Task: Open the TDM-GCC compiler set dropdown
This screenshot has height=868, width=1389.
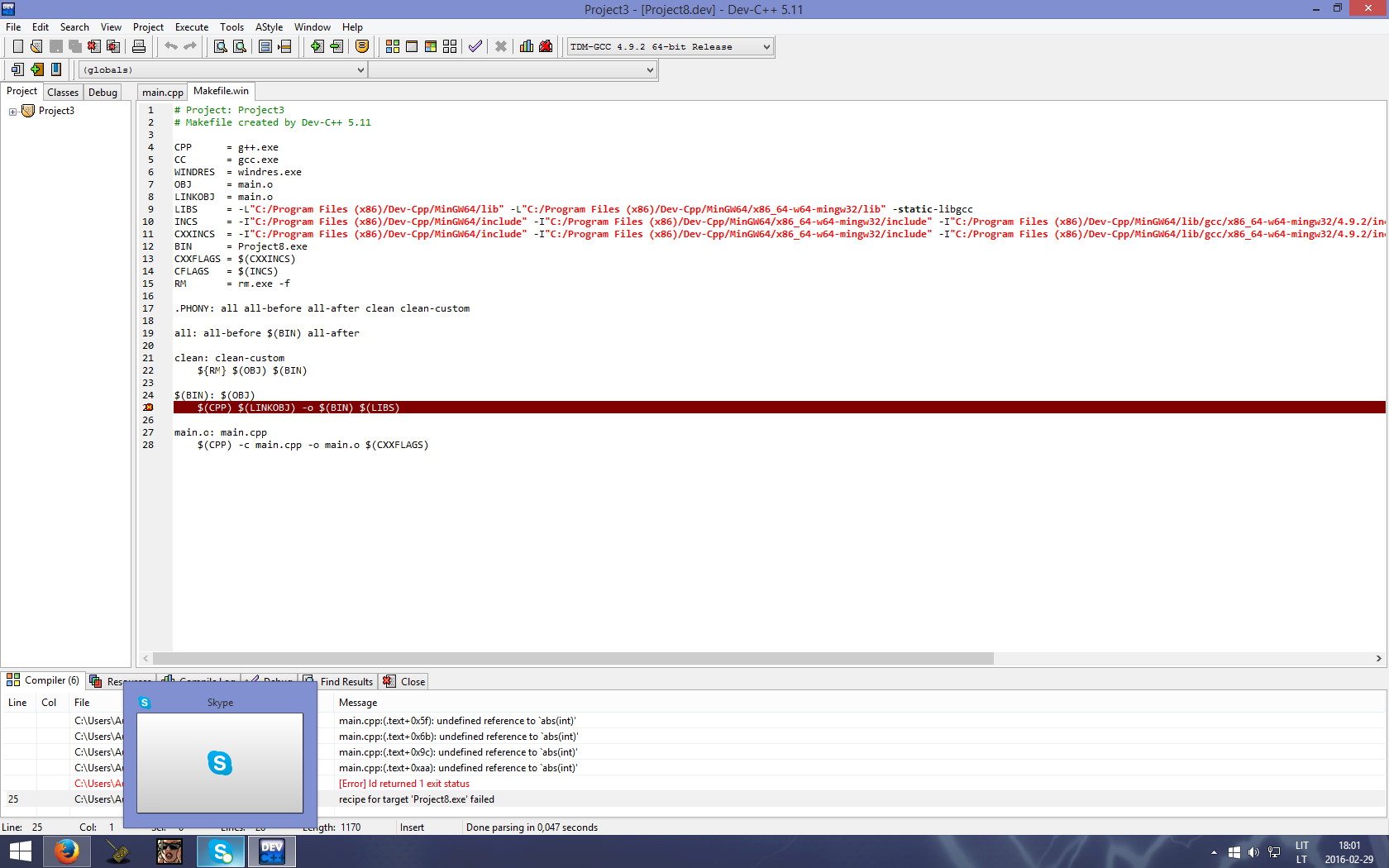Action: pyautogui.click(x=670, y=46)
